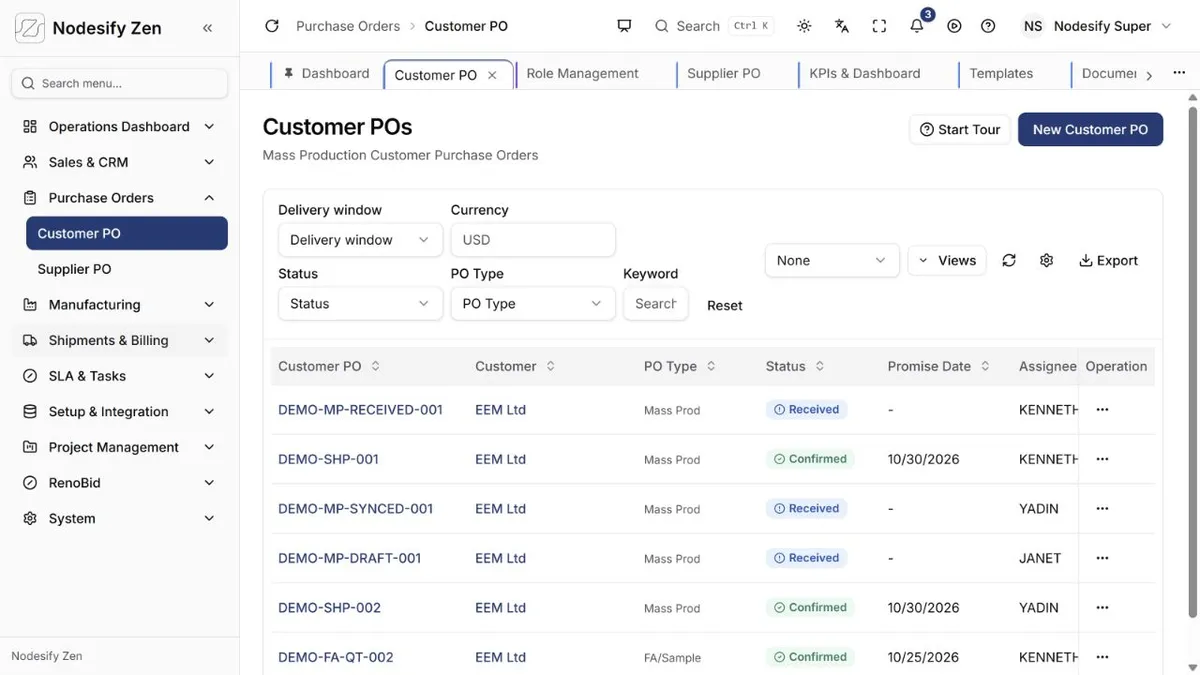Open the DEMO-FA-QT-002 purchase order
1200x675 pixels.
335,657
